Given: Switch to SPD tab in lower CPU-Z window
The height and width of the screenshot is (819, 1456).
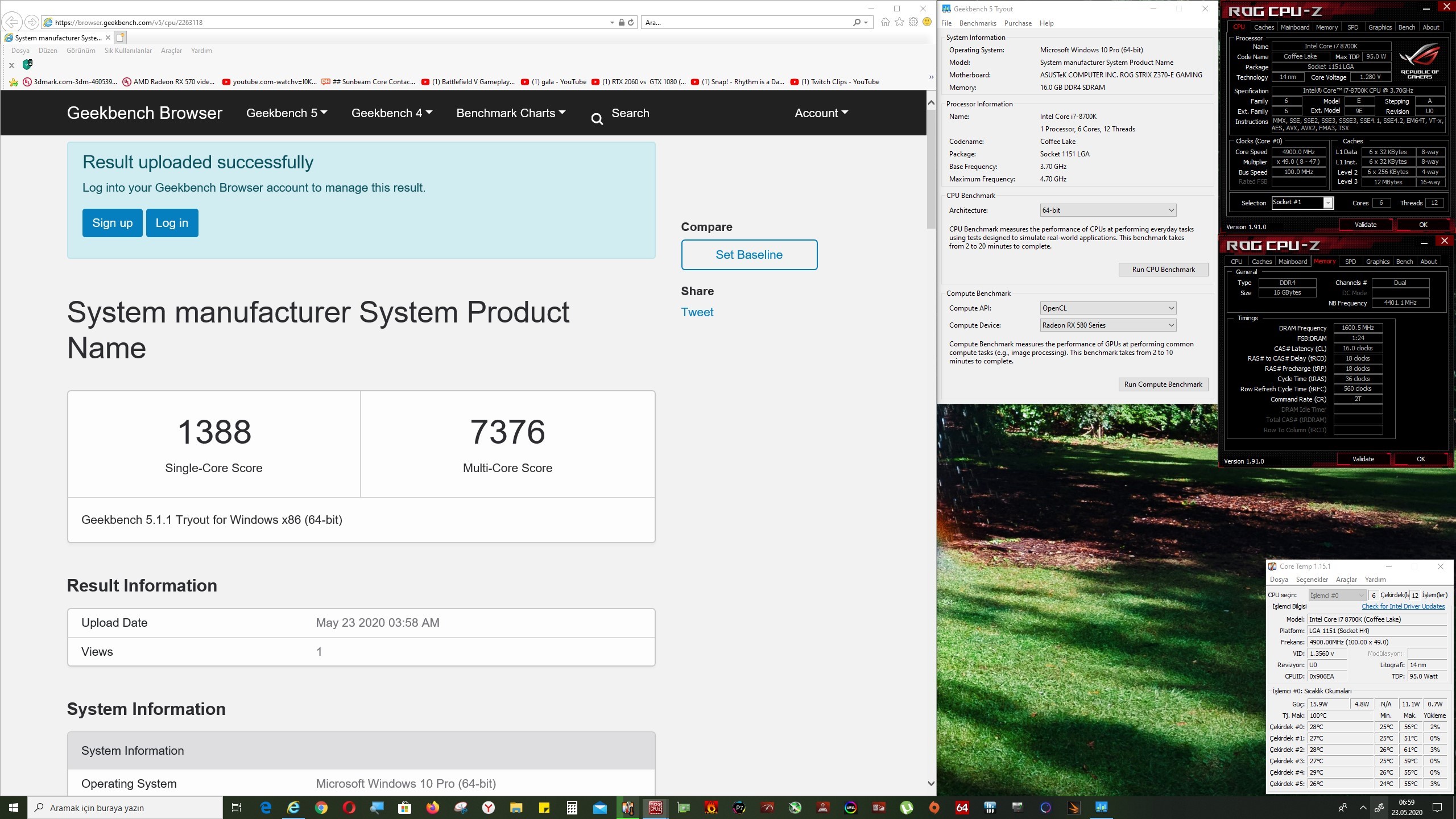Looking at the screenshot, I should pos(1350,262).
